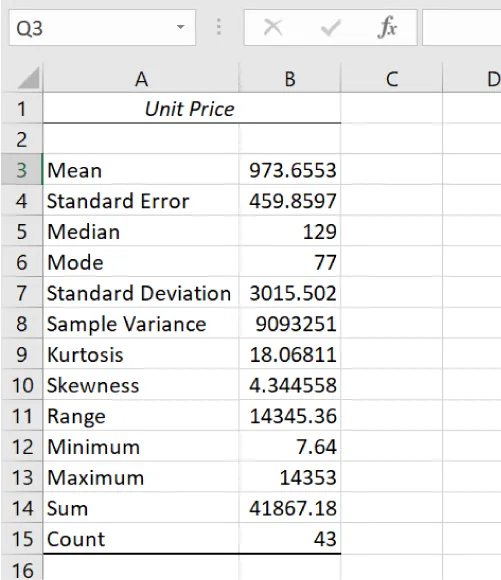
Task: Click the formula bar resize dots handle
Action: [219, 27]
